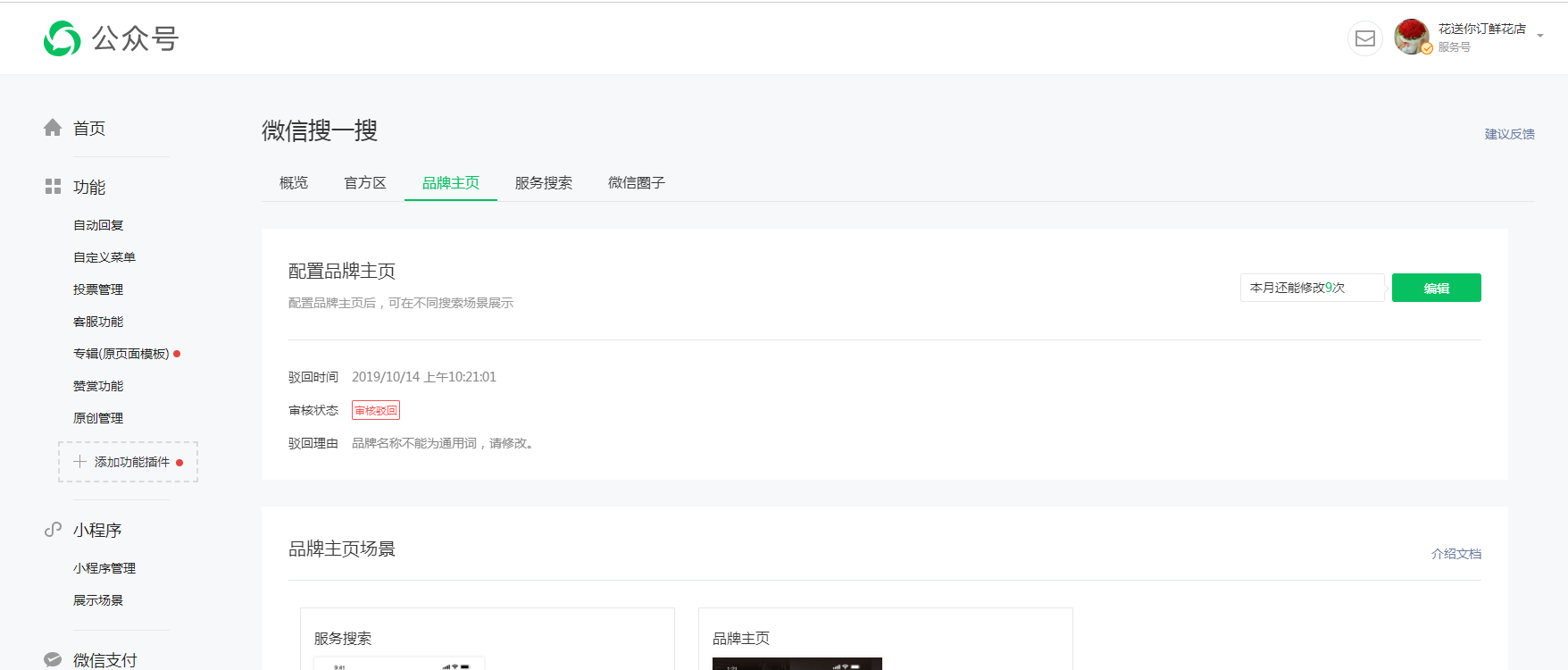Switch to the 微信圈子 tab
This screenshot has width=1568, height=670.
[x=637, y=182]
